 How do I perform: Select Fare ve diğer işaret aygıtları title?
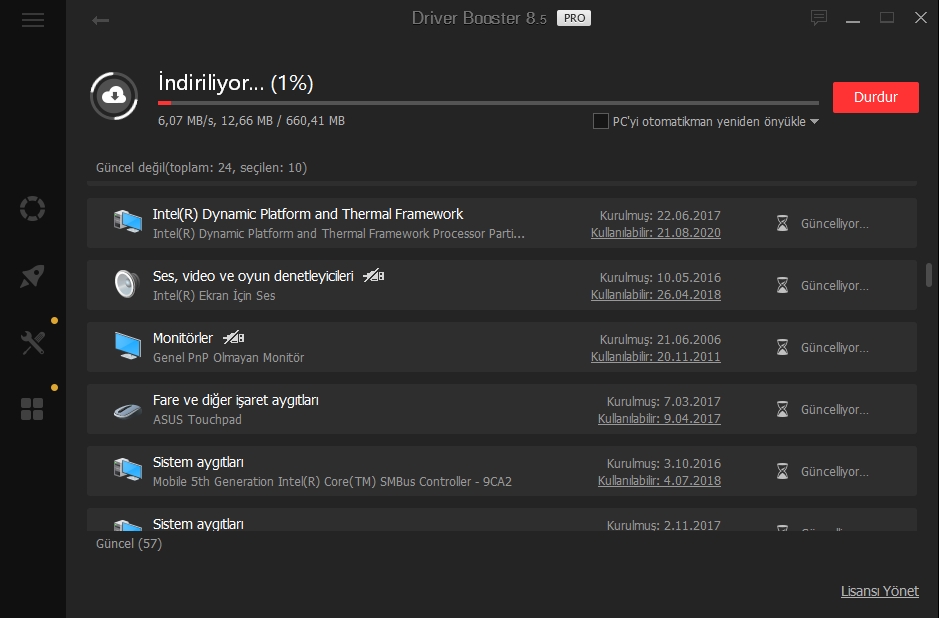pos(235,400)
